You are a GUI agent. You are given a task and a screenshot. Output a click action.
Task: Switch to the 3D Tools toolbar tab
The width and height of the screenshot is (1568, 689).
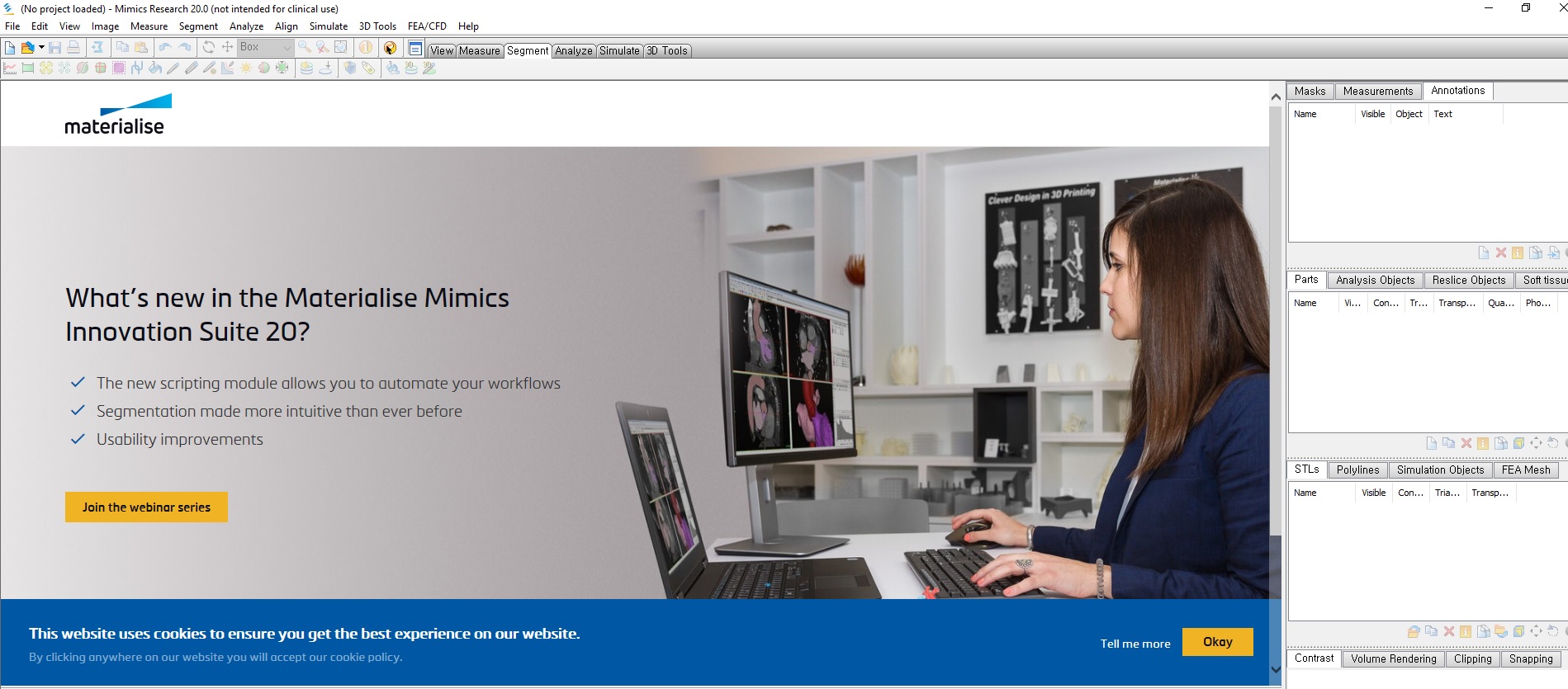pyautogui.click(x=667, y=51)
